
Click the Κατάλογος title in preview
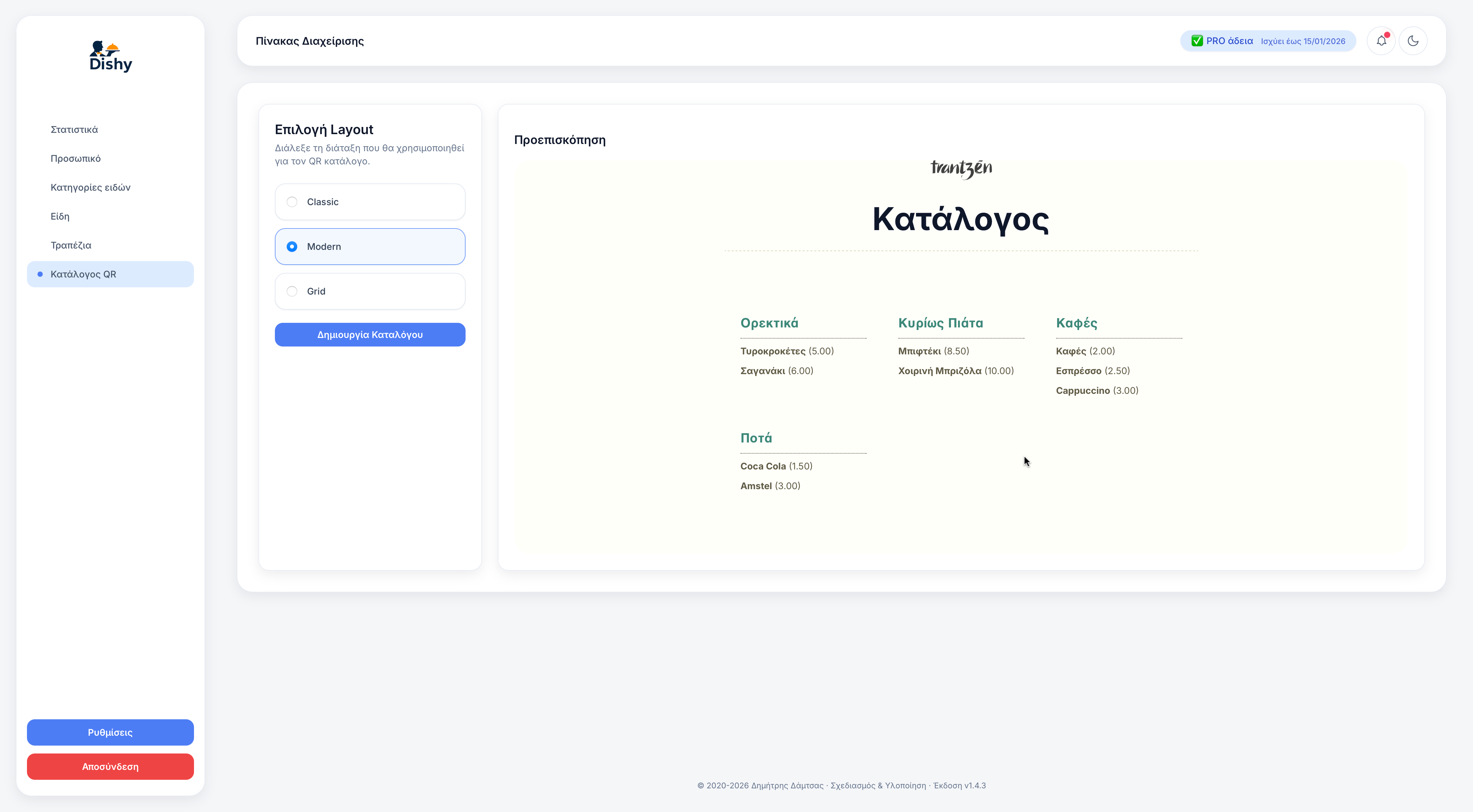[x=961, y=220]
